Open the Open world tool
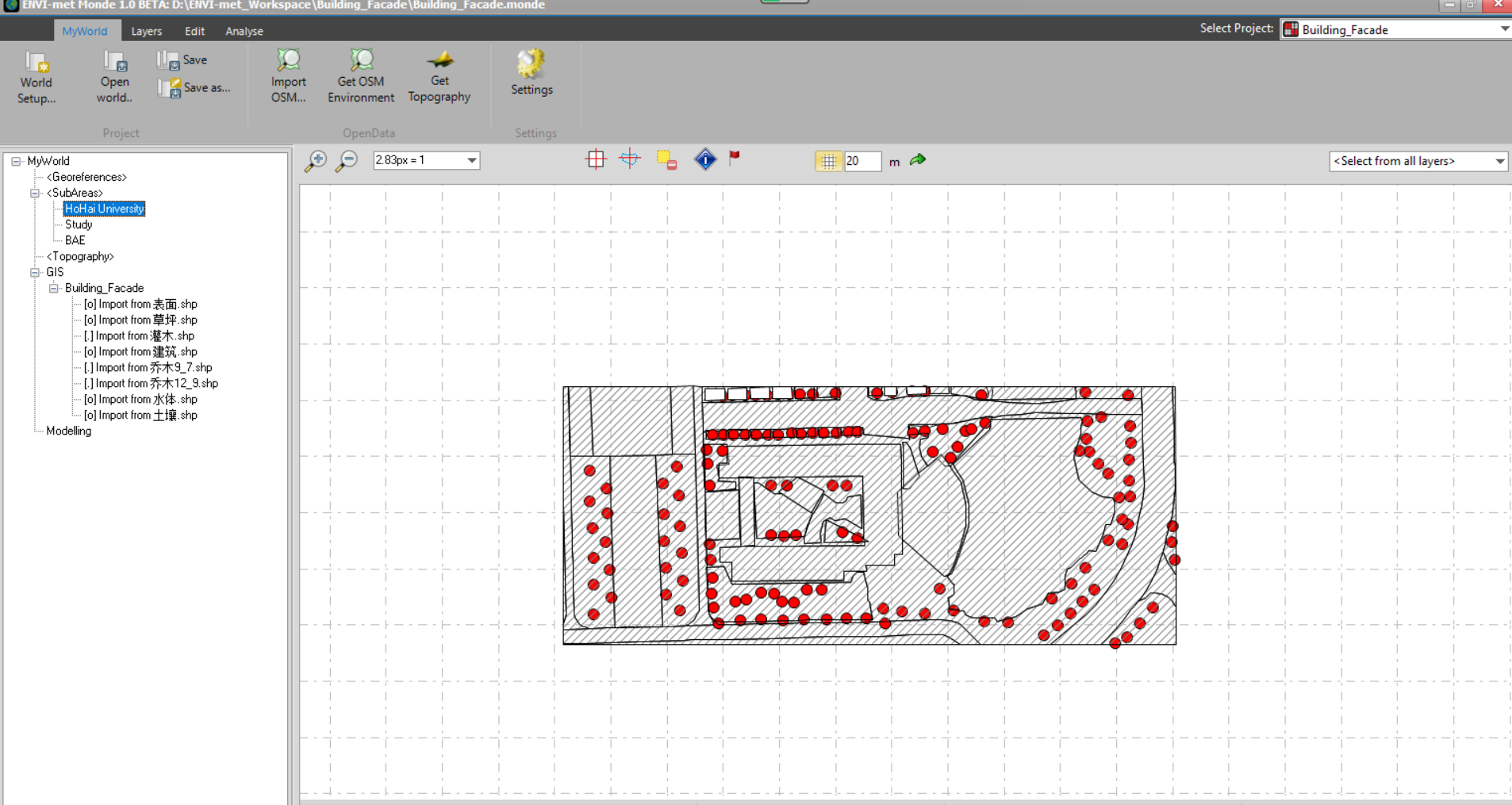This screenshot has height=805, width=1512. (x=113, y=75)
